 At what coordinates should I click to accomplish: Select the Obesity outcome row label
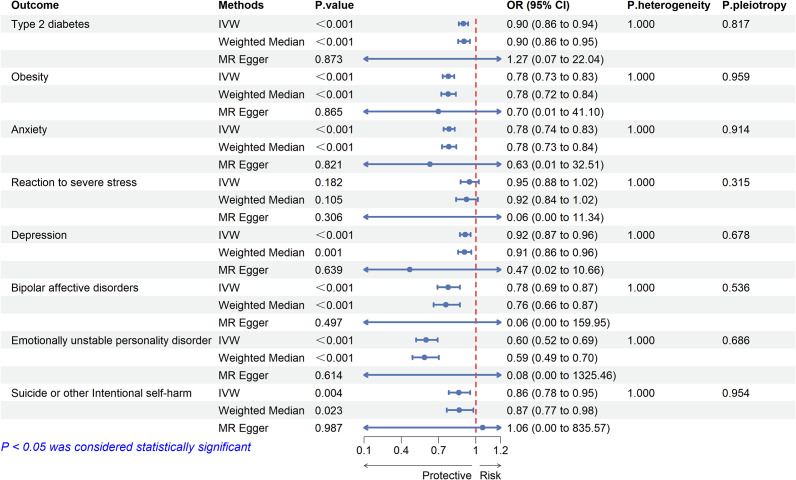click(x=30, y=77)
